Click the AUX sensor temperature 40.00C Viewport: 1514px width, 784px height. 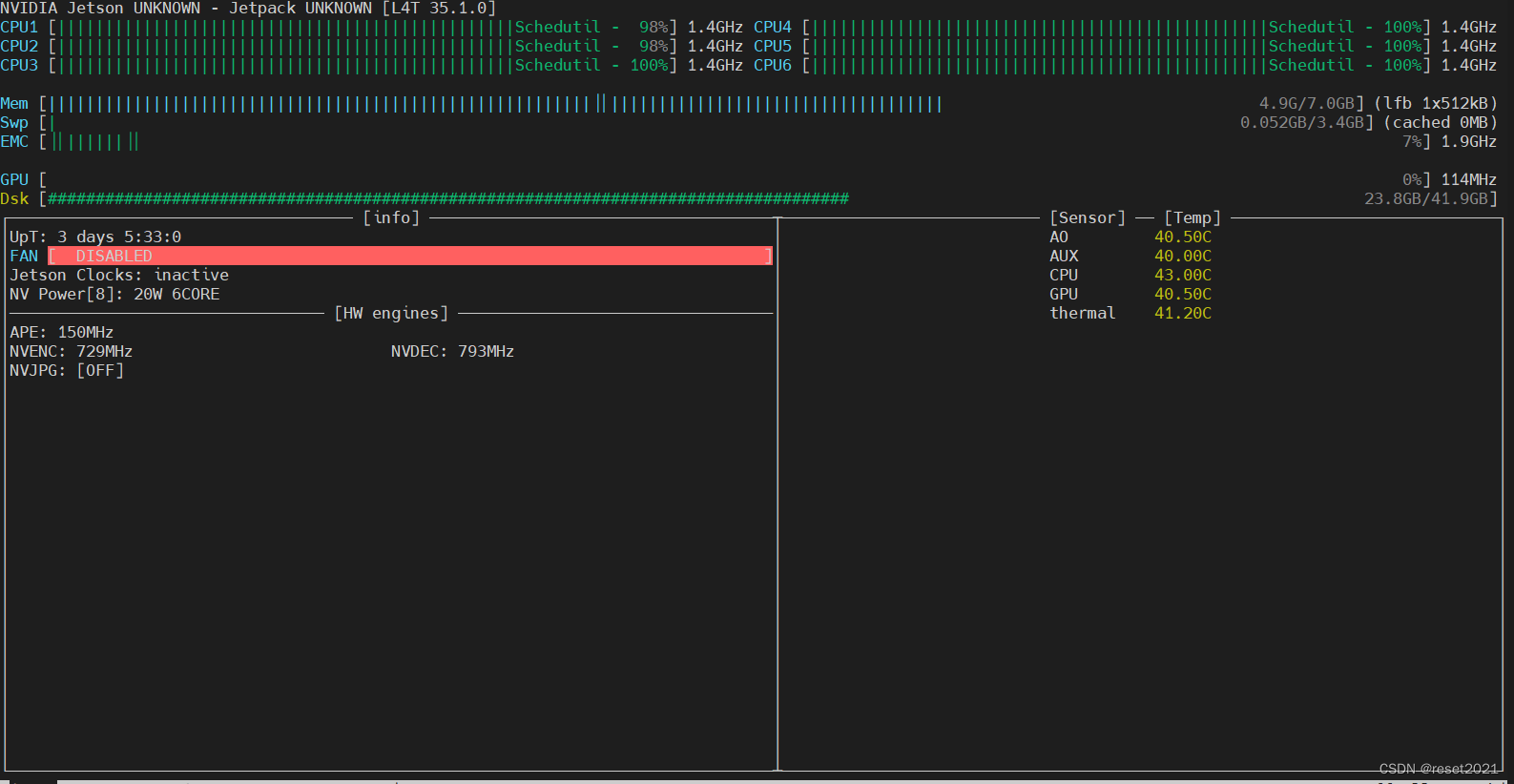1183,256
